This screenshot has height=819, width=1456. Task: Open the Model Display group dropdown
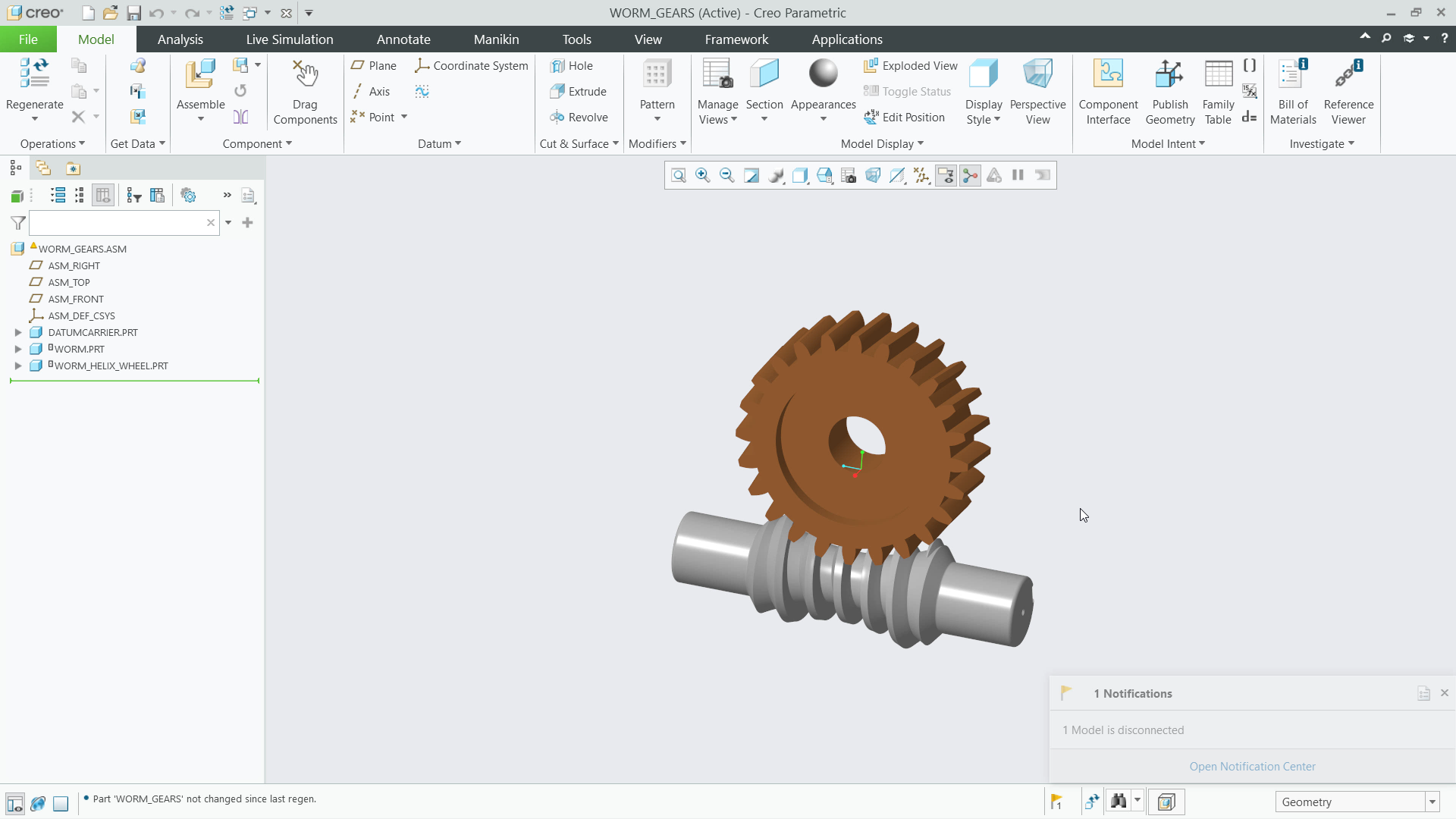[x=882, y=144]
